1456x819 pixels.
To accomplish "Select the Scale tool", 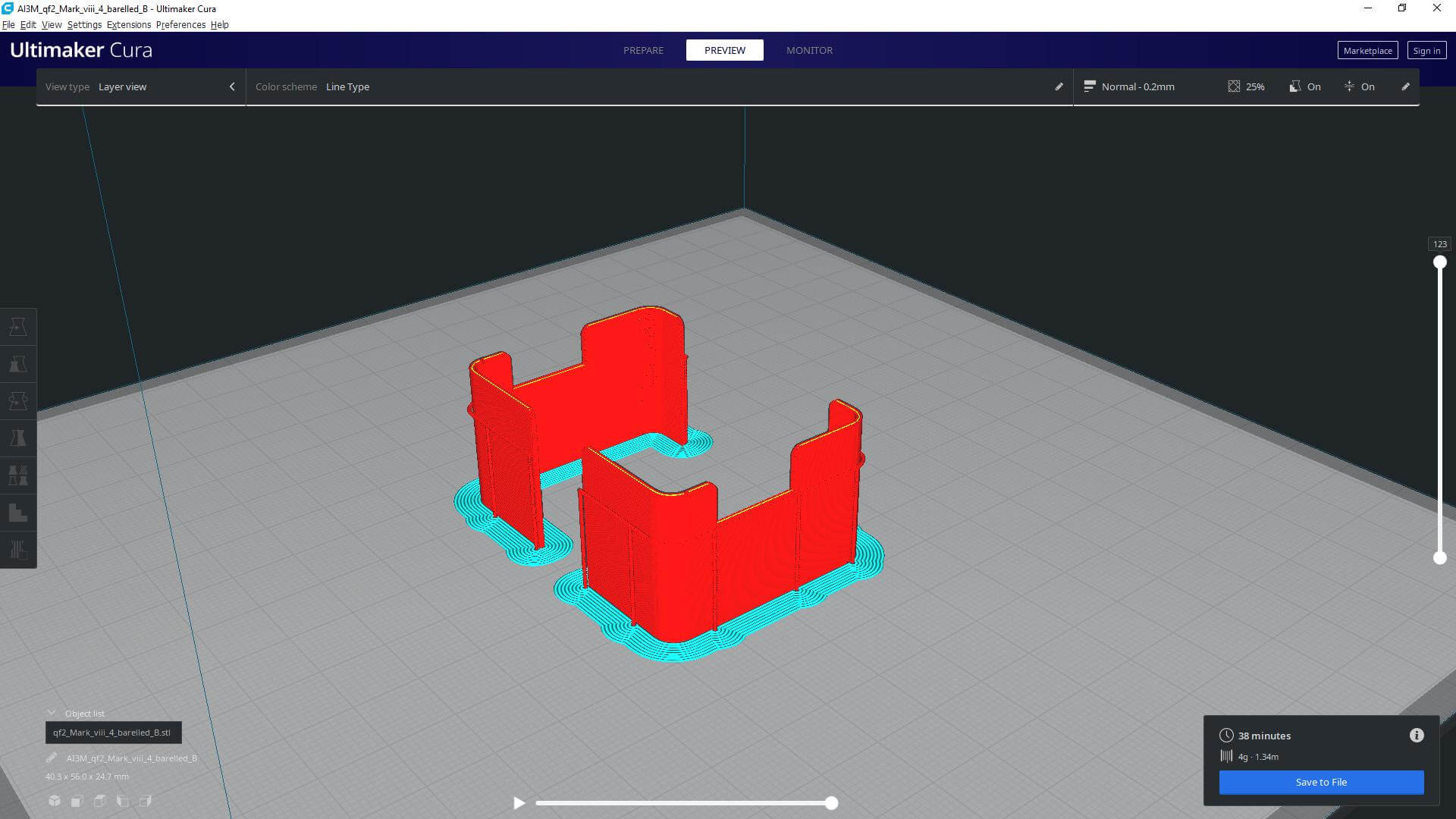I will point(18,364).
